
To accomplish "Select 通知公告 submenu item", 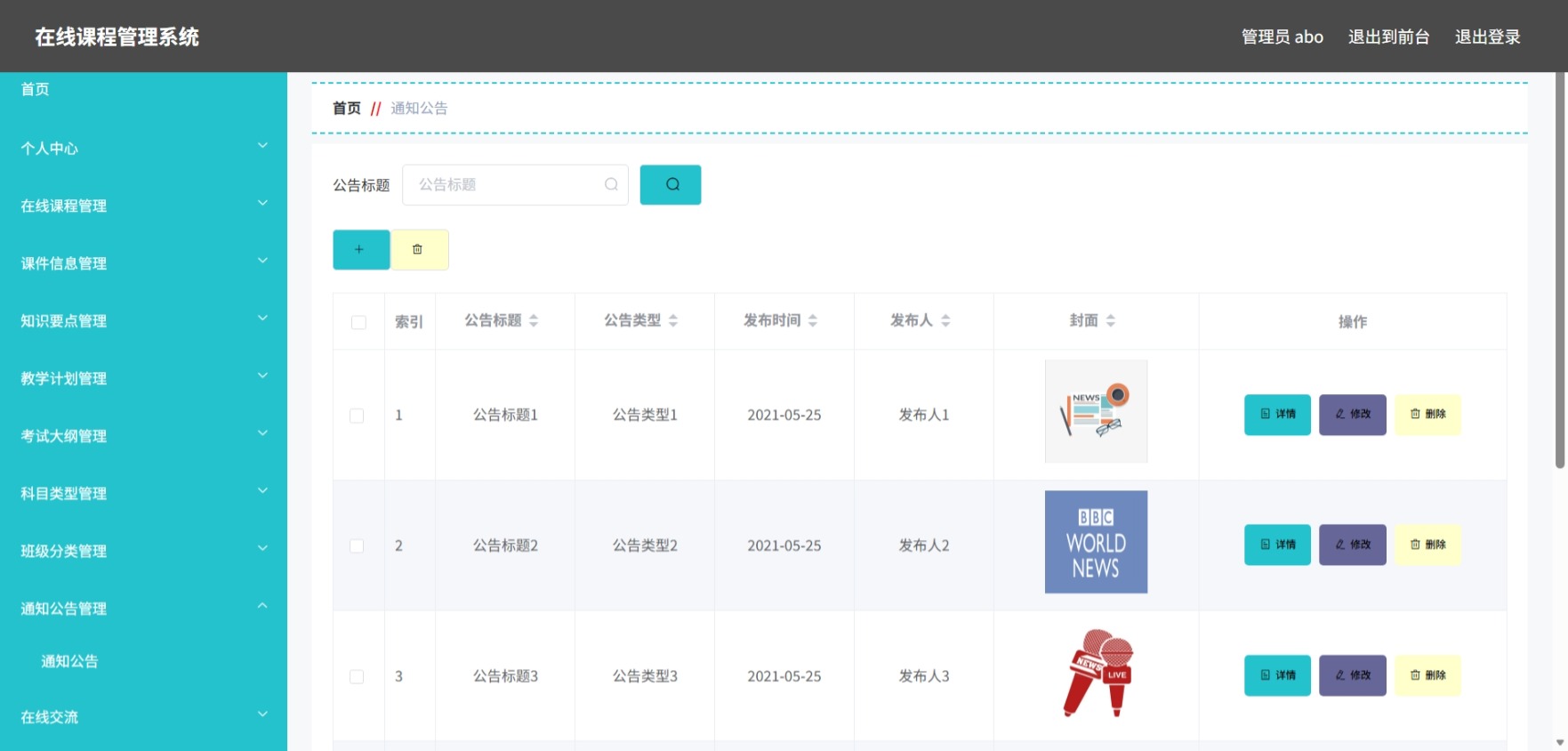I will (69, 661).
